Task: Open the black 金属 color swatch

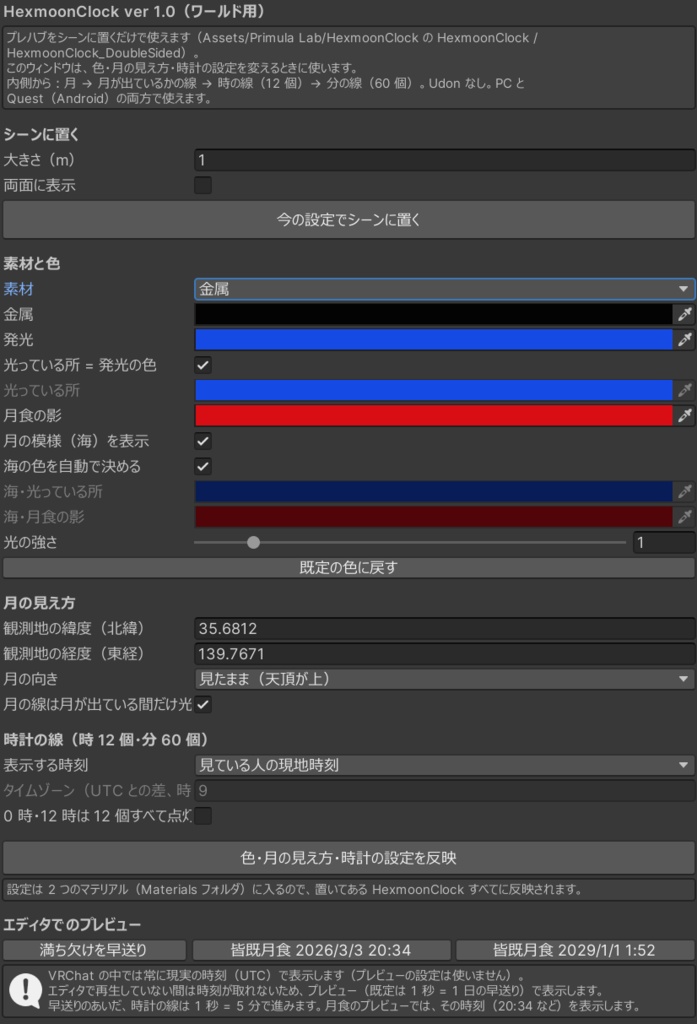Action: pos(434,314)
